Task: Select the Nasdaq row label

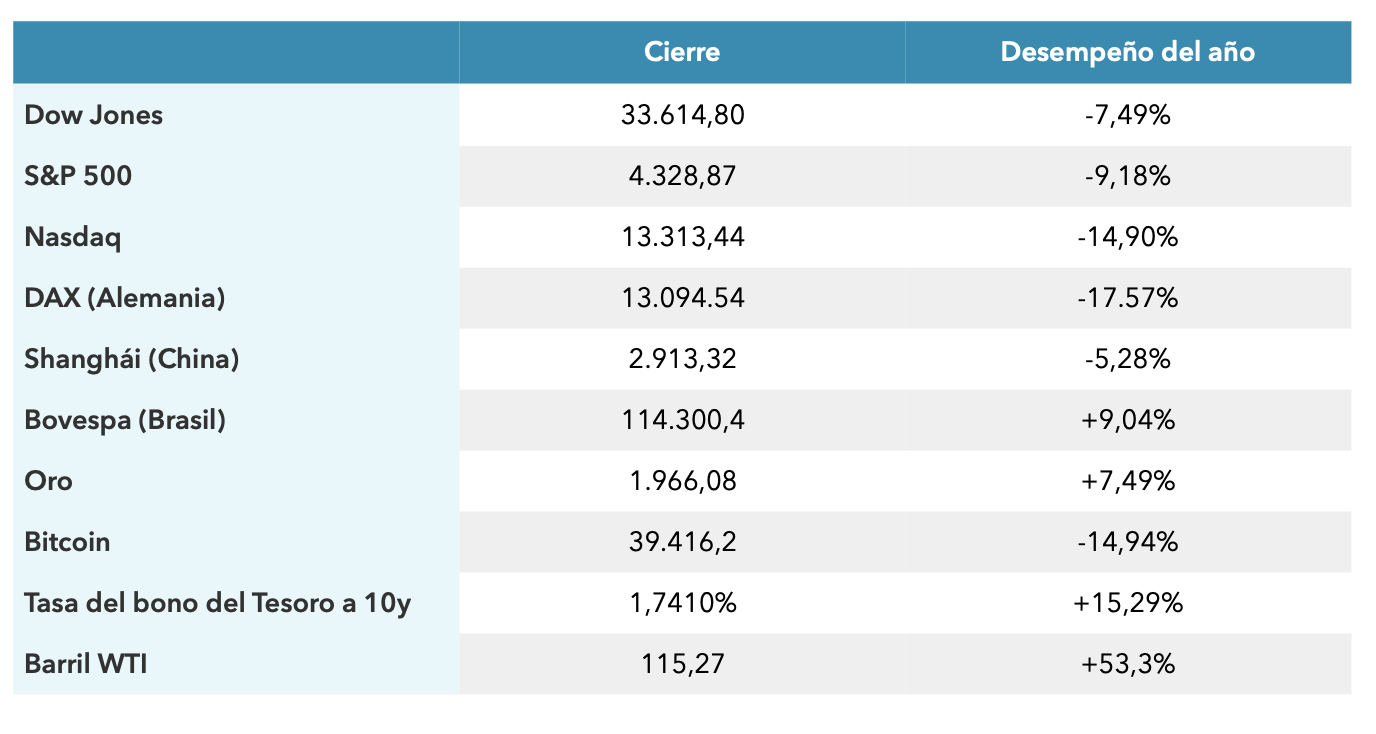Action: click(x=72, y=238)
